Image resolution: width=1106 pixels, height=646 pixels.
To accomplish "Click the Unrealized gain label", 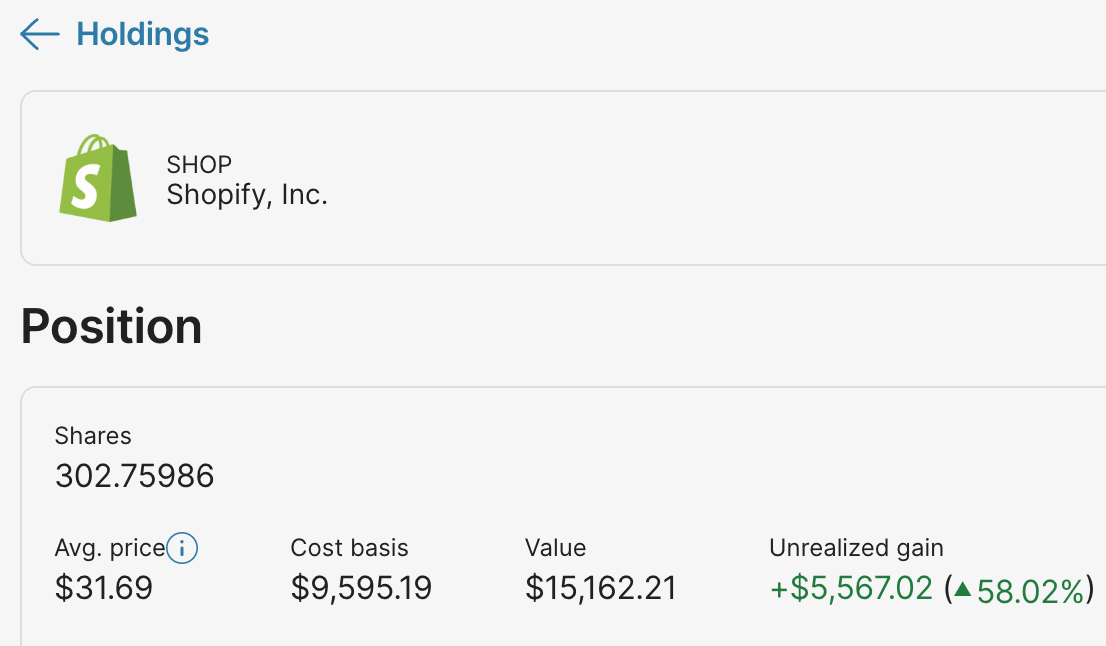I will point(856,548).
